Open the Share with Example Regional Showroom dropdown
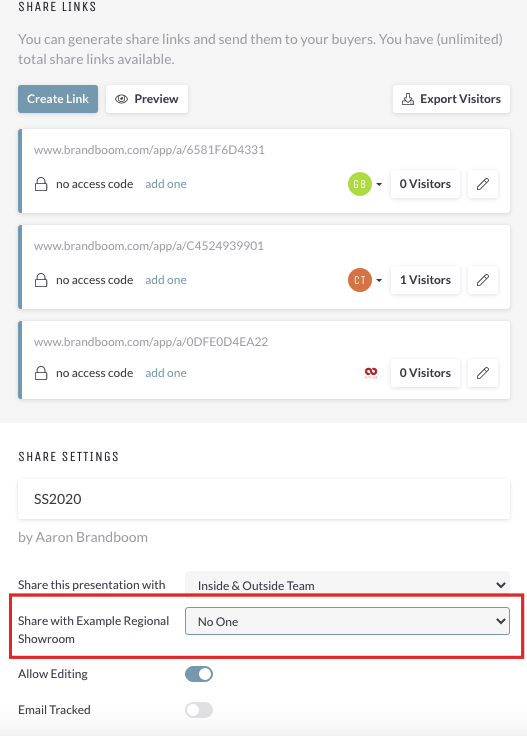Screen dimensions: 527x736 (347, 621)
